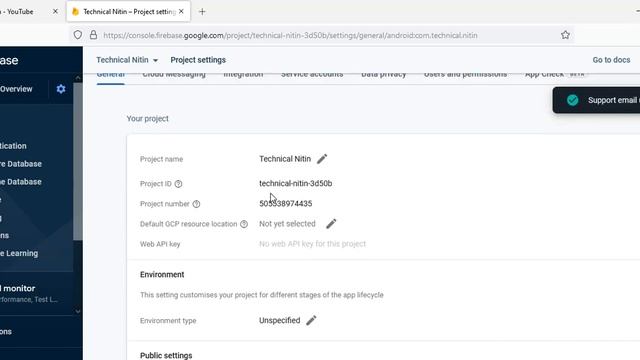Close the YouTube tab

click(56, 11)
